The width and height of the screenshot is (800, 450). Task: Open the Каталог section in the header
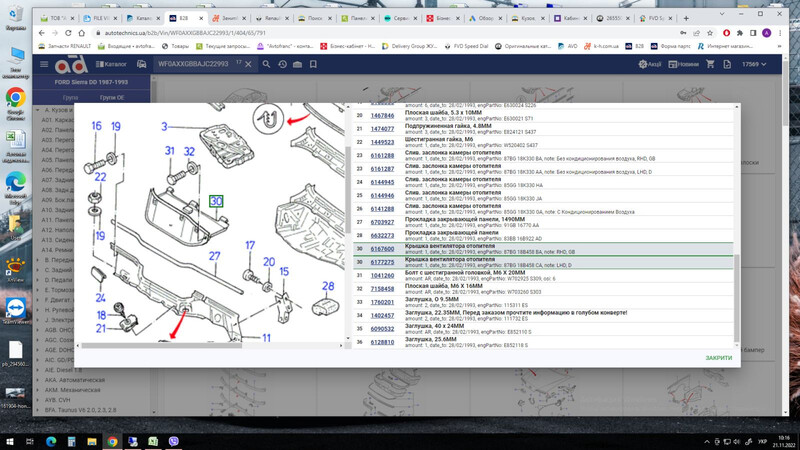click(x=111, y=64)
